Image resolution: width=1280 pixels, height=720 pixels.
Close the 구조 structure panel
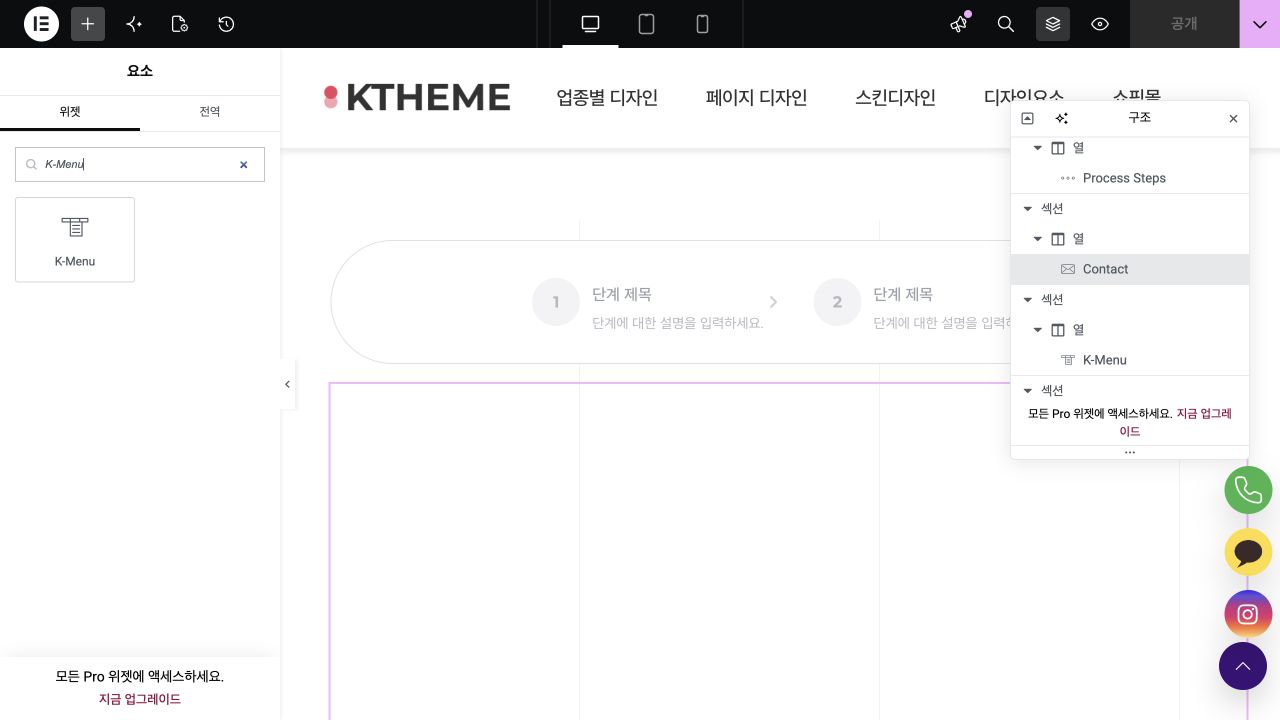1233,118
